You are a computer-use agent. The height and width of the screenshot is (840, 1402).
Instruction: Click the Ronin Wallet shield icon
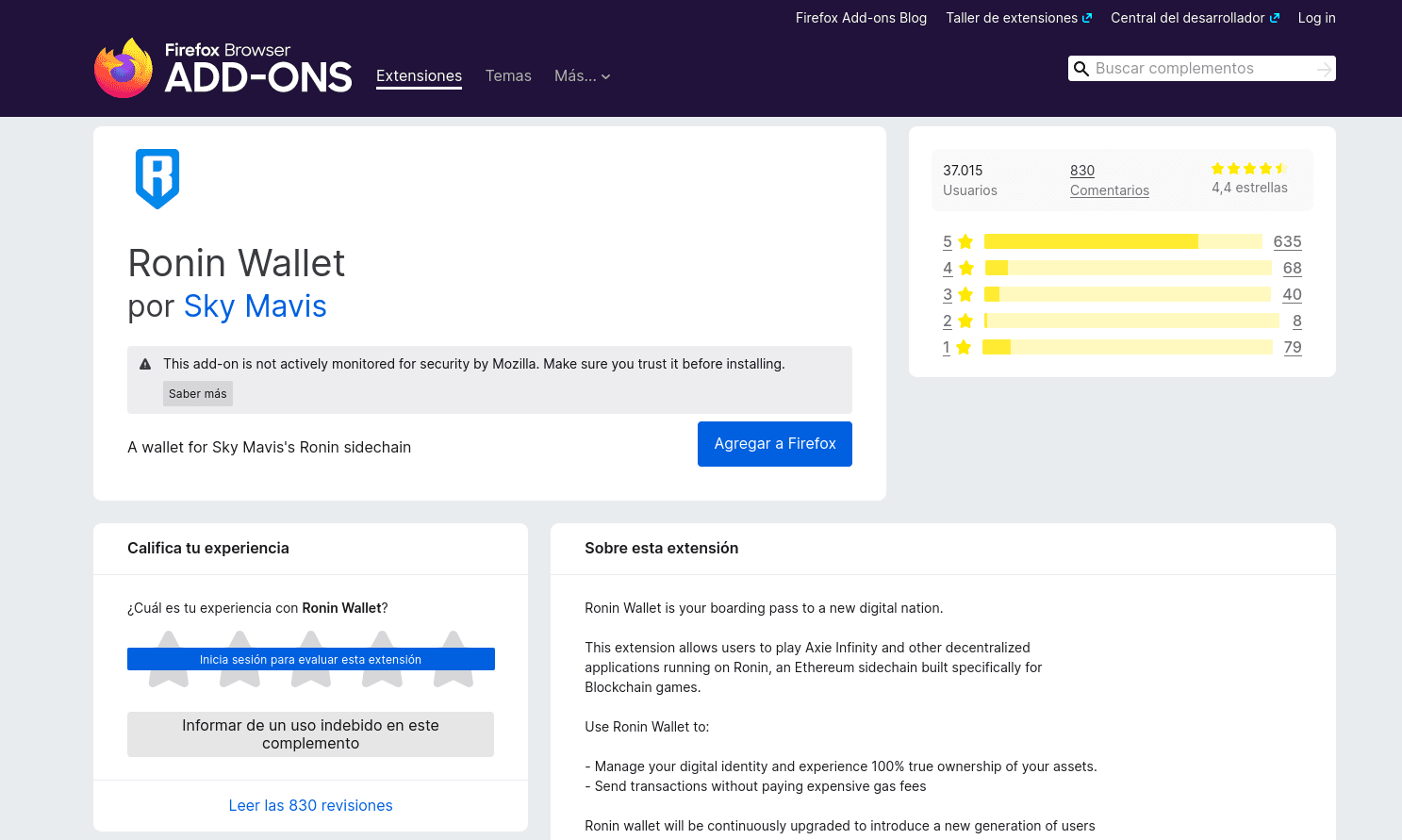pos(157,178)
